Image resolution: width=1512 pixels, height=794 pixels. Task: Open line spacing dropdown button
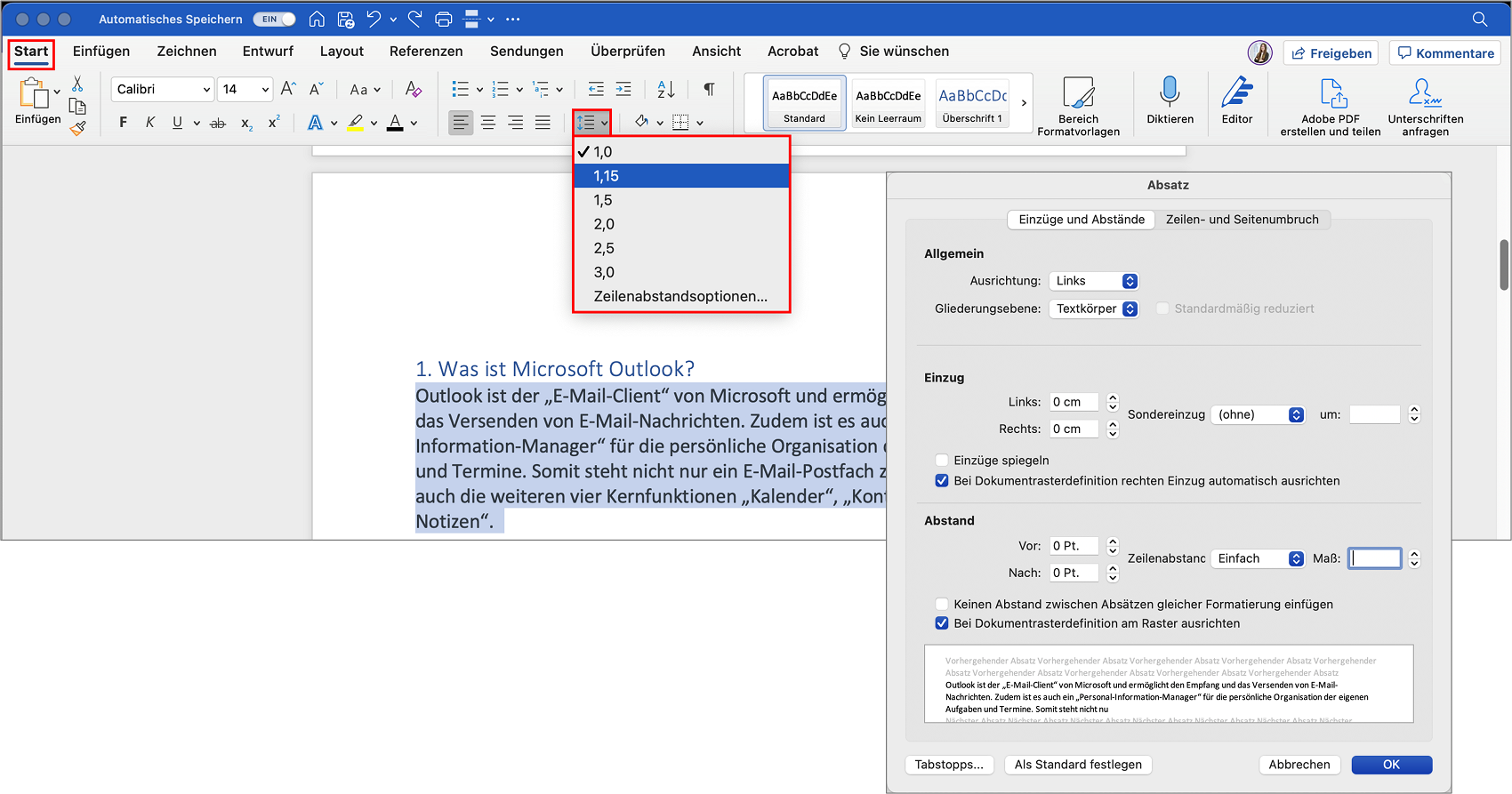(x=591, y=123)
